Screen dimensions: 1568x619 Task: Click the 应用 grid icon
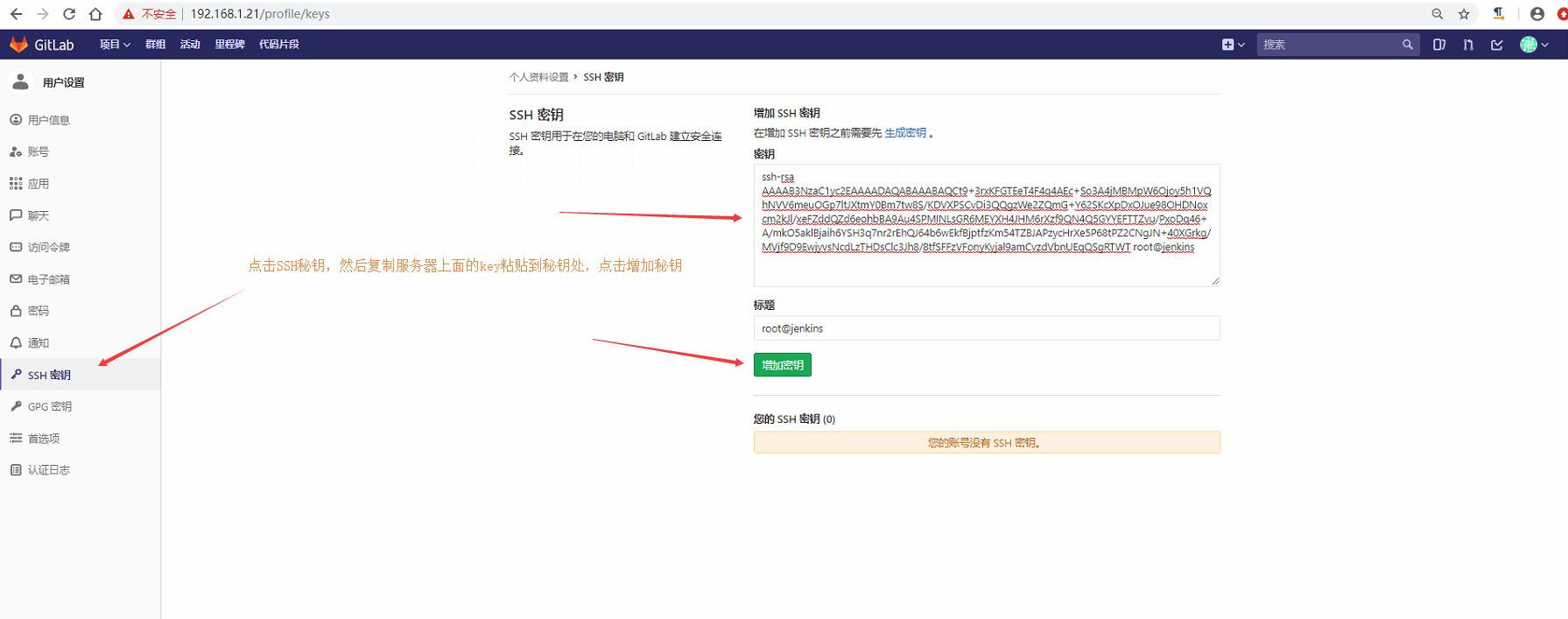click(x=16, y=184)
